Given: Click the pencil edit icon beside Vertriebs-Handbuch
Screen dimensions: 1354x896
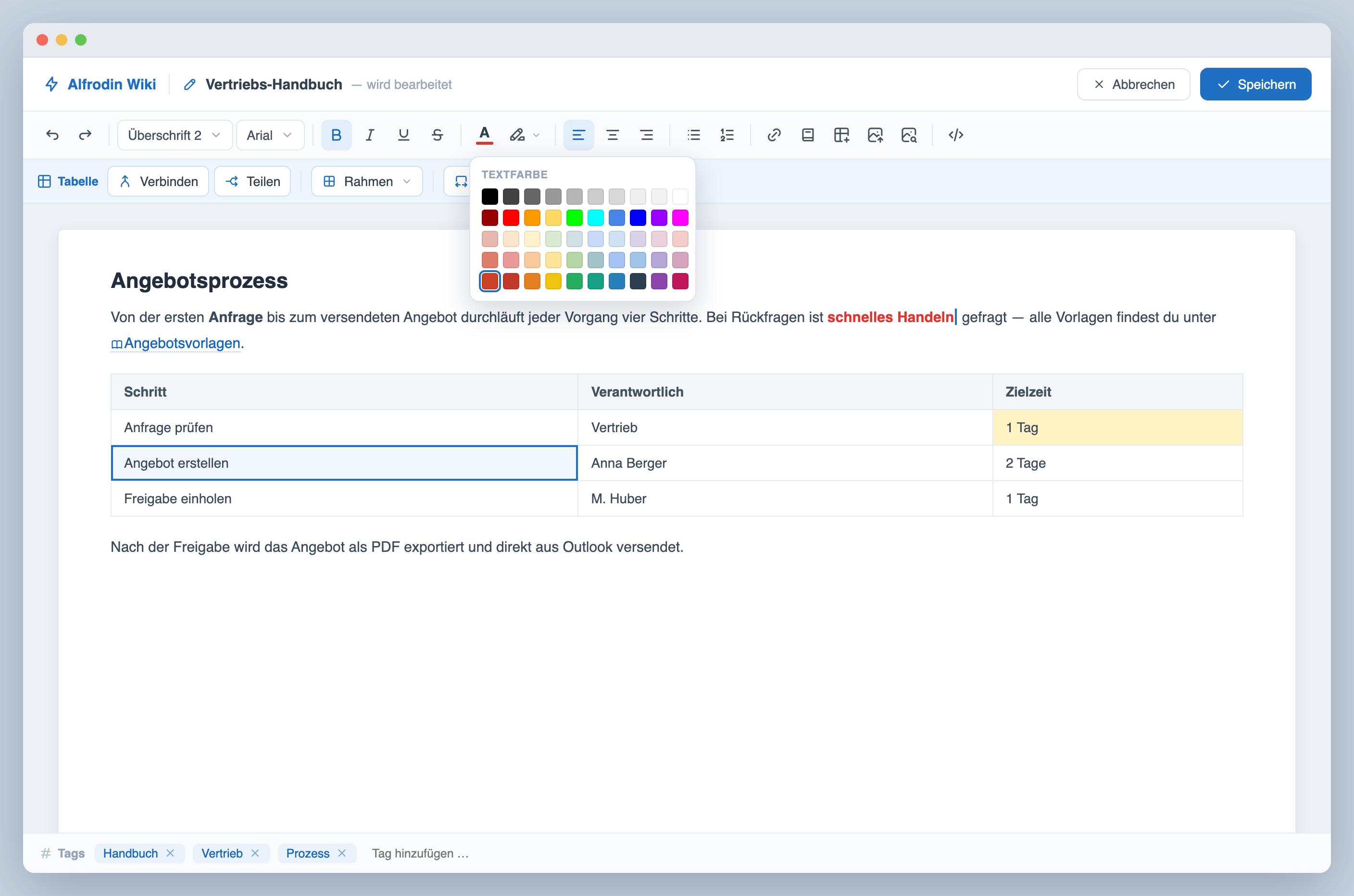Looking at the screenshot, I should coord(190,85).
